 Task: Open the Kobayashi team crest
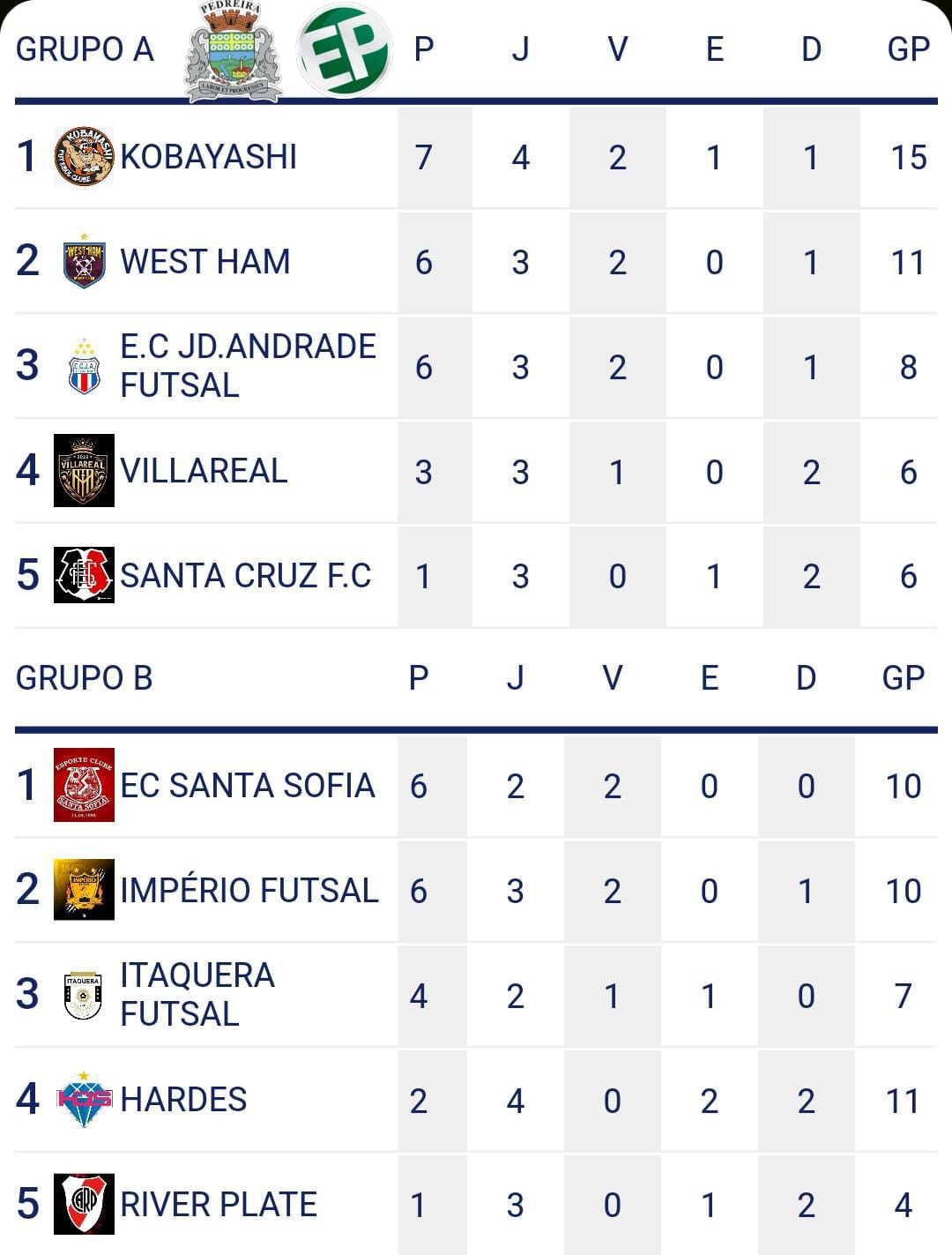coord(84,156)
